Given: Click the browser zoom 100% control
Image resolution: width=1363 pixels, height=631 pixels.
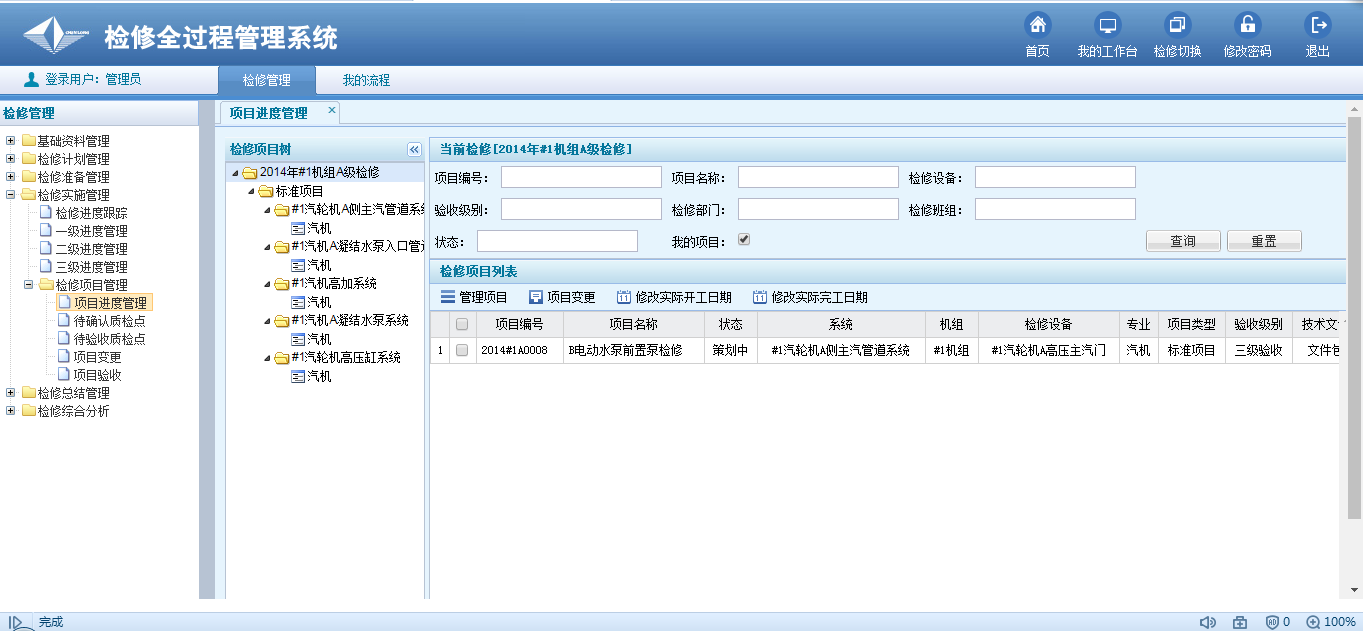Looking at the screenshot, I should pyautogui.click(x=1331, y=622).
